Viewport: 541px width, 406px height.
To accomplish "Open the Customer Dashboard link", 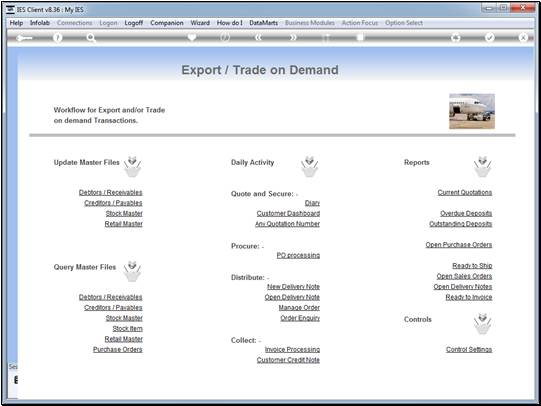I will (288, 214).
